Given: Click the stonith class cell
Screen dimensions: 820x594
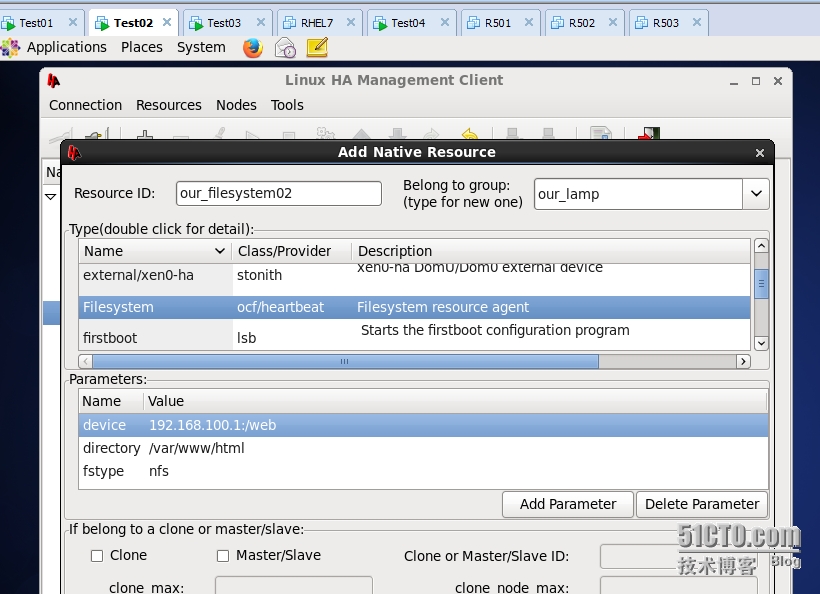Looking at the screenshot, I should click(x=259, y=275).
